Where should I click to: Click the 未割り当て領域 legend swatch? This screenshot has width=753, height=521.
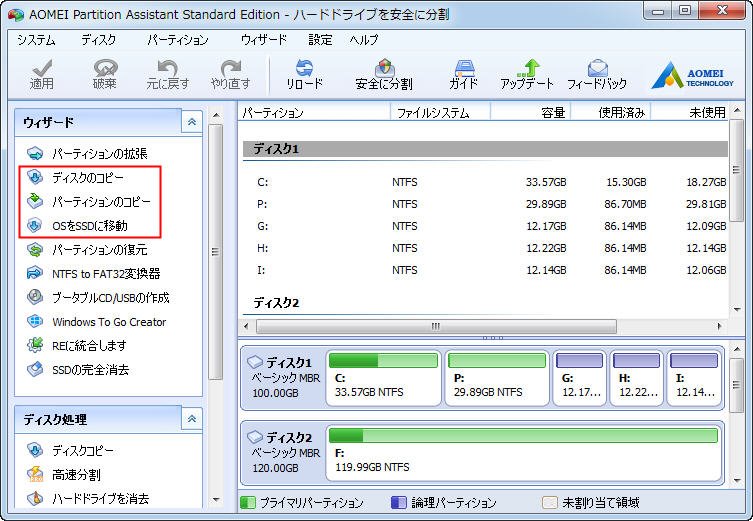[x=549, y=503]
